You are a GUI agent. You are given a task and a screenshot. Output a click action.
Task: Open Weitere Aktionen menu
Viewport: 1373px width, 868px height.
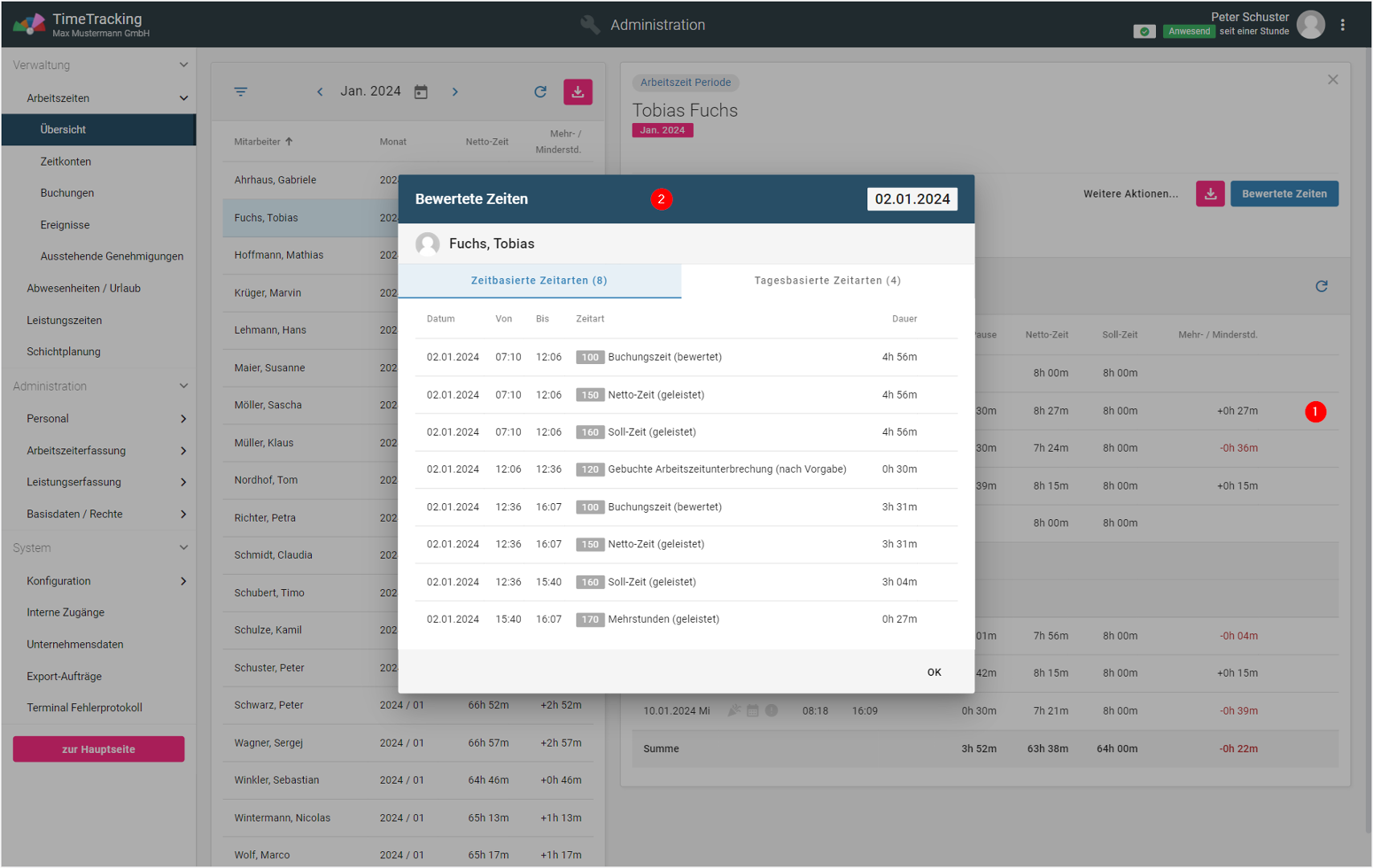click(1129, 194)
